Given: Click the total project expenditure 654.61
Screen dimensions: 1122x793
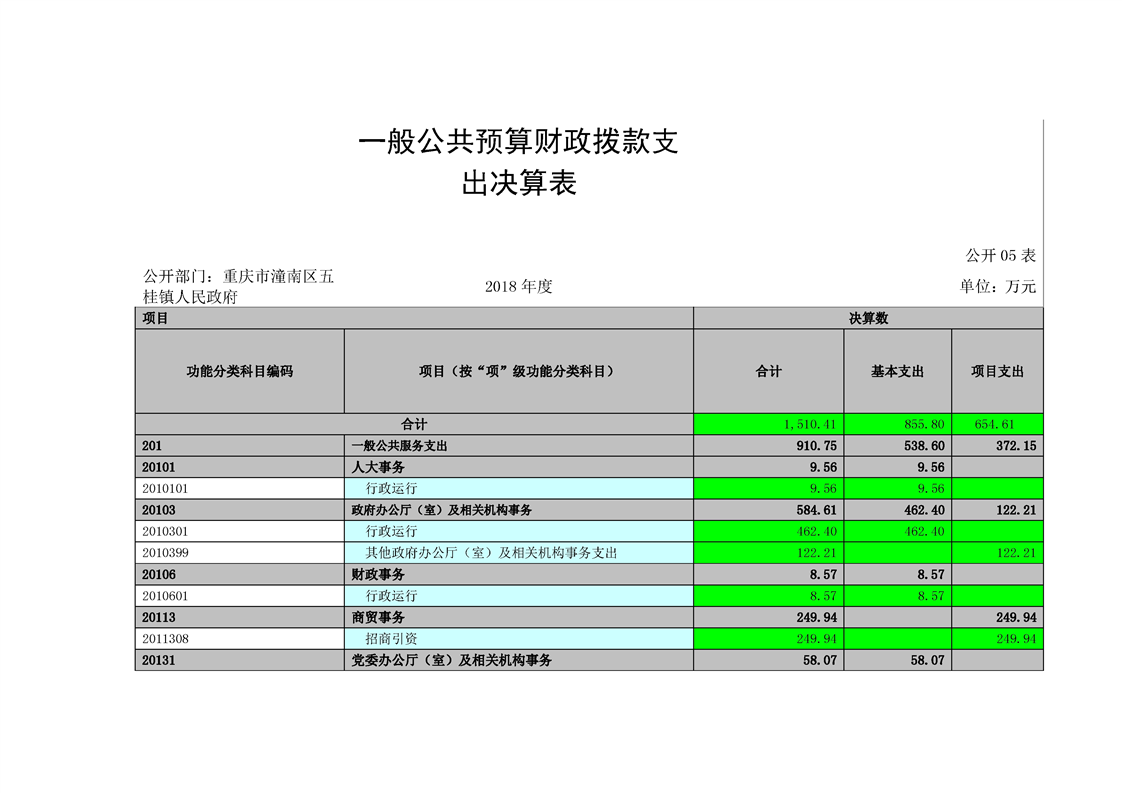Looking at the screenshot, I should click(x=995, y=424).
